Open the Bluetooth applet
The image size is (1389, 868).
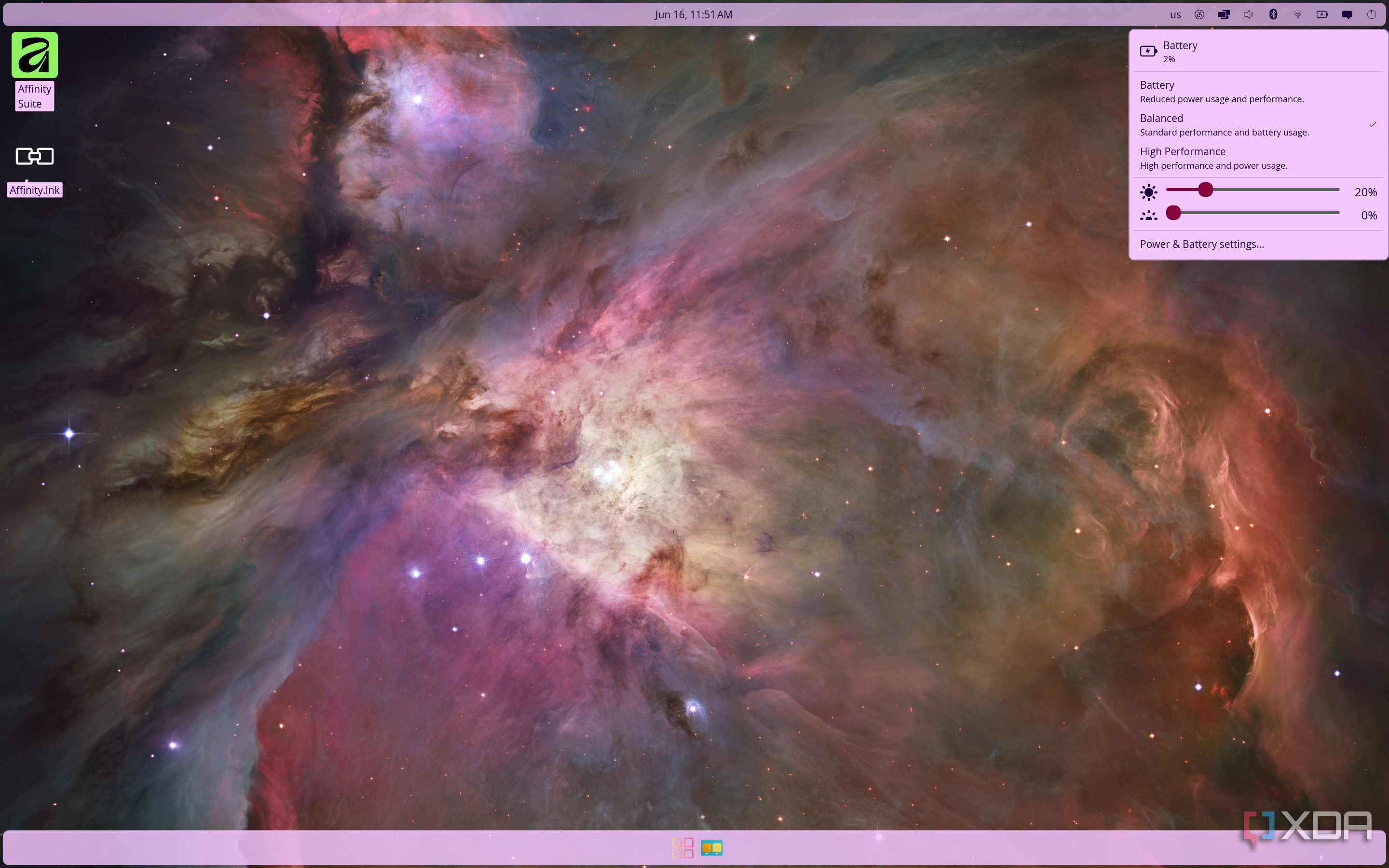click(1273, 15)
